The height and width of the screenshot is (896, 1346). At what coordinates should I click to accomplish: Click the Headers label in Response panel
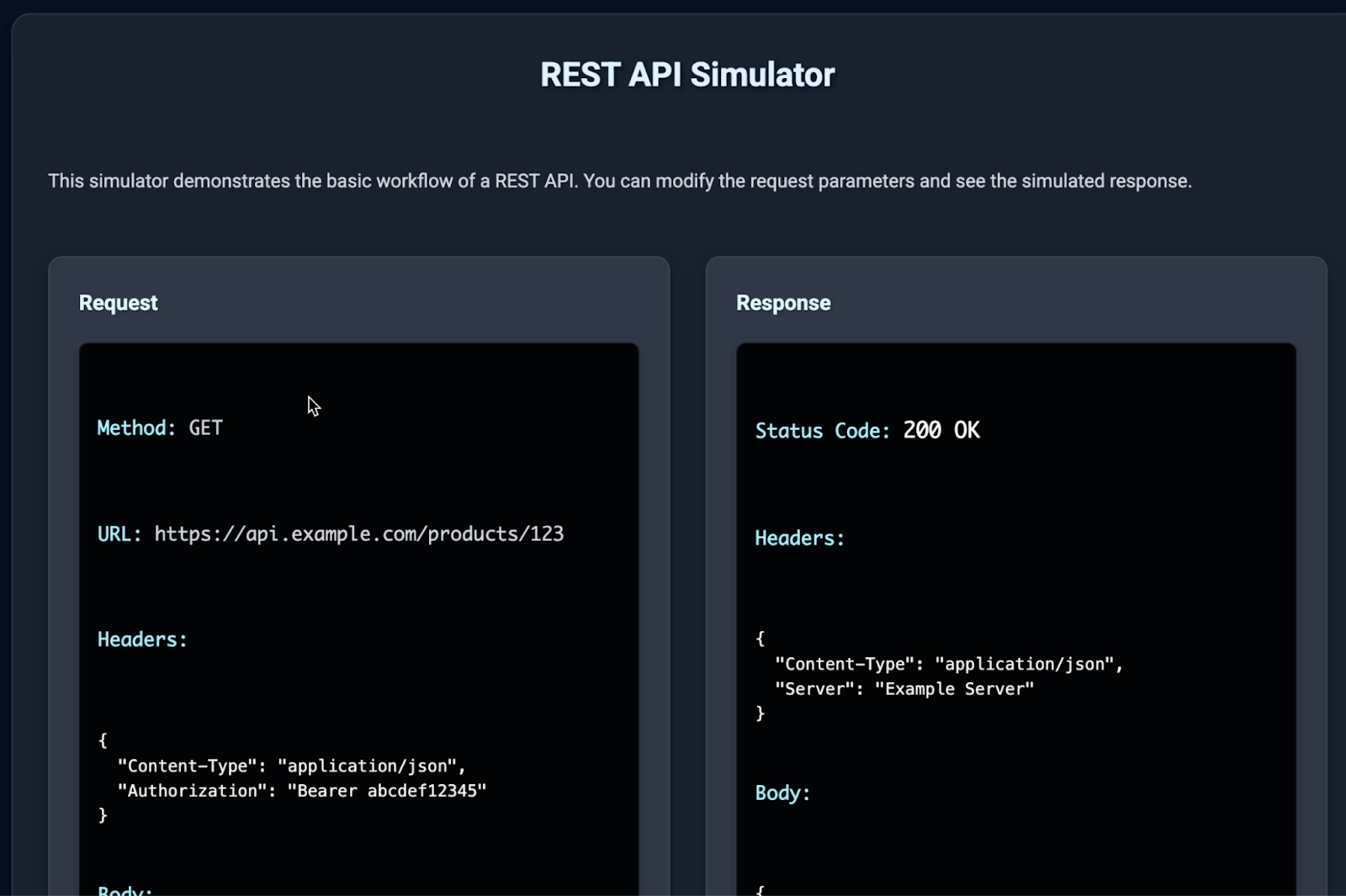(798, 538)
